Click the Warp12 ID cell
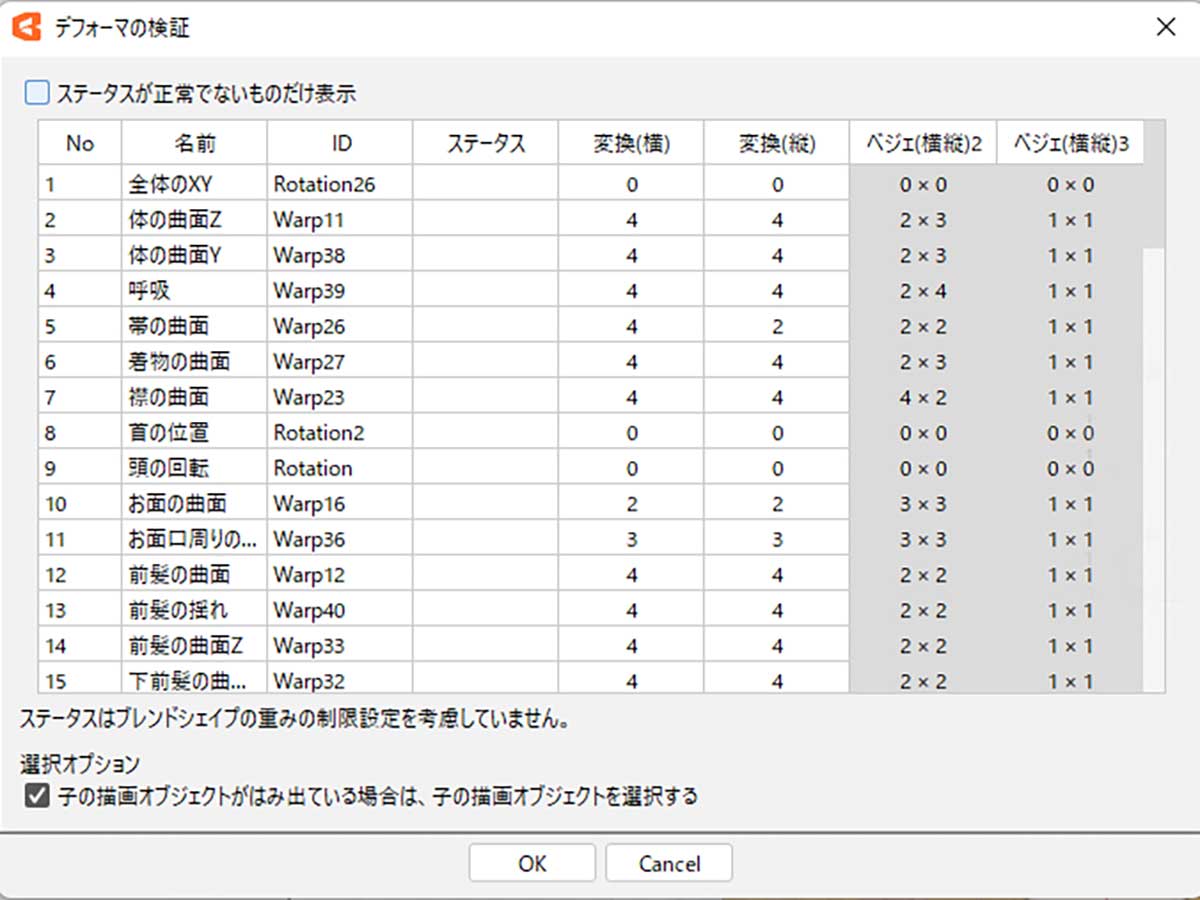1200x900 pixels. pos(340,575)
